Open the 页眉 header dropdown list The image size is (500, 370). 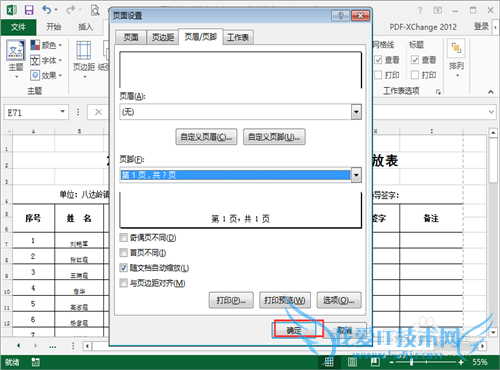356,112
